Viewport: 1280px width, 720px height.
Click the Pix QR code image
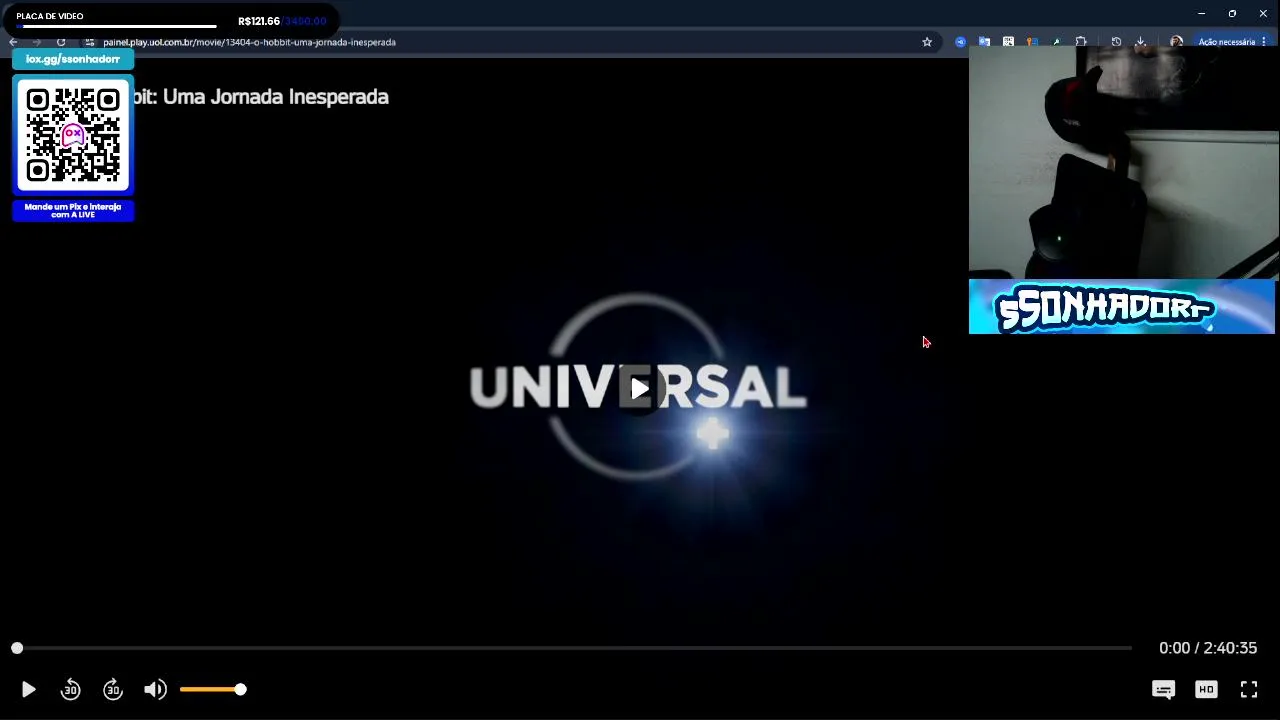click(73, 135)
